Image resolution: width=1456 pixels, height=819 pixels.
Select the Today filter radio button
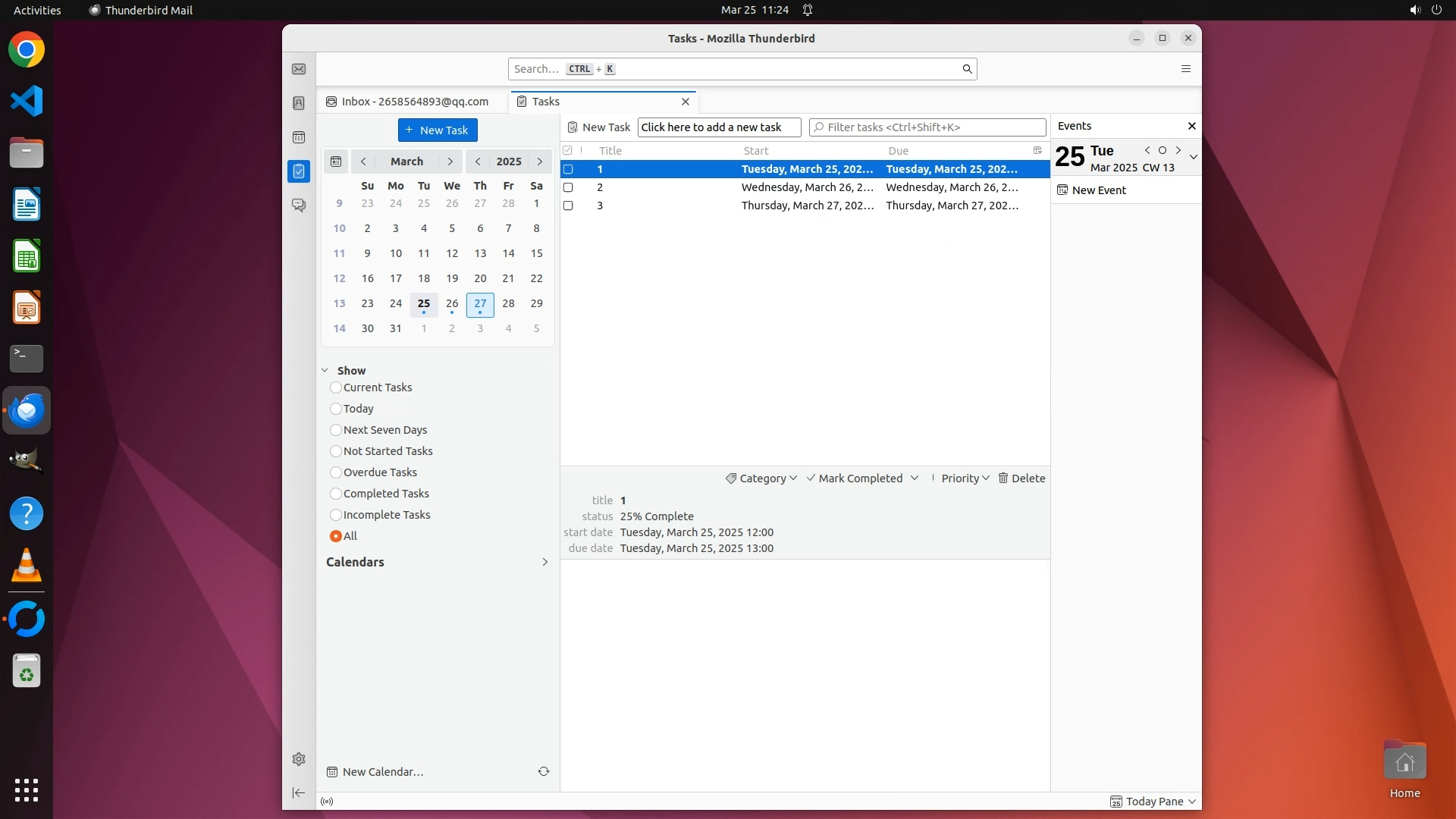click(336, 409)
